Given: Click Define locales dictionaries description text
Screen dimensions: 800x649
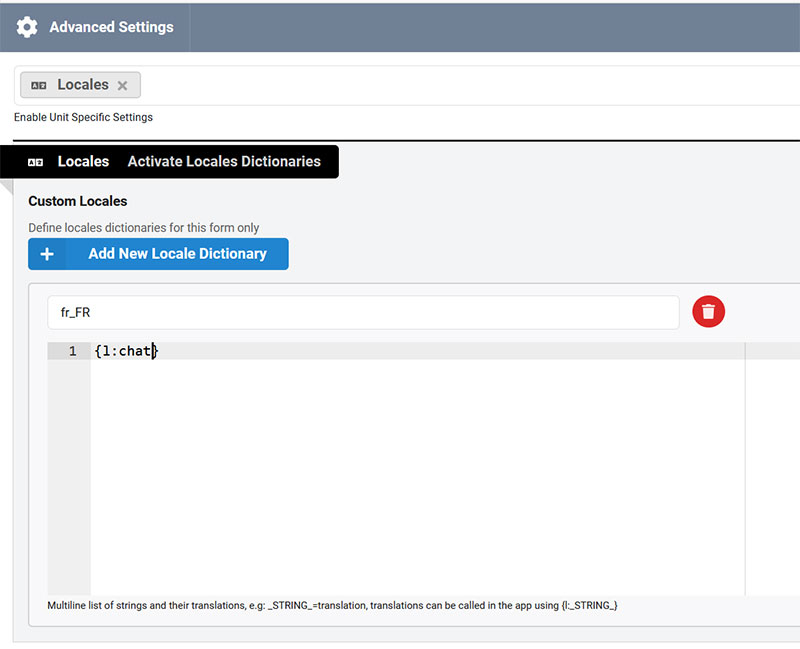Looking at the screenshot, I should pos(143,228).
